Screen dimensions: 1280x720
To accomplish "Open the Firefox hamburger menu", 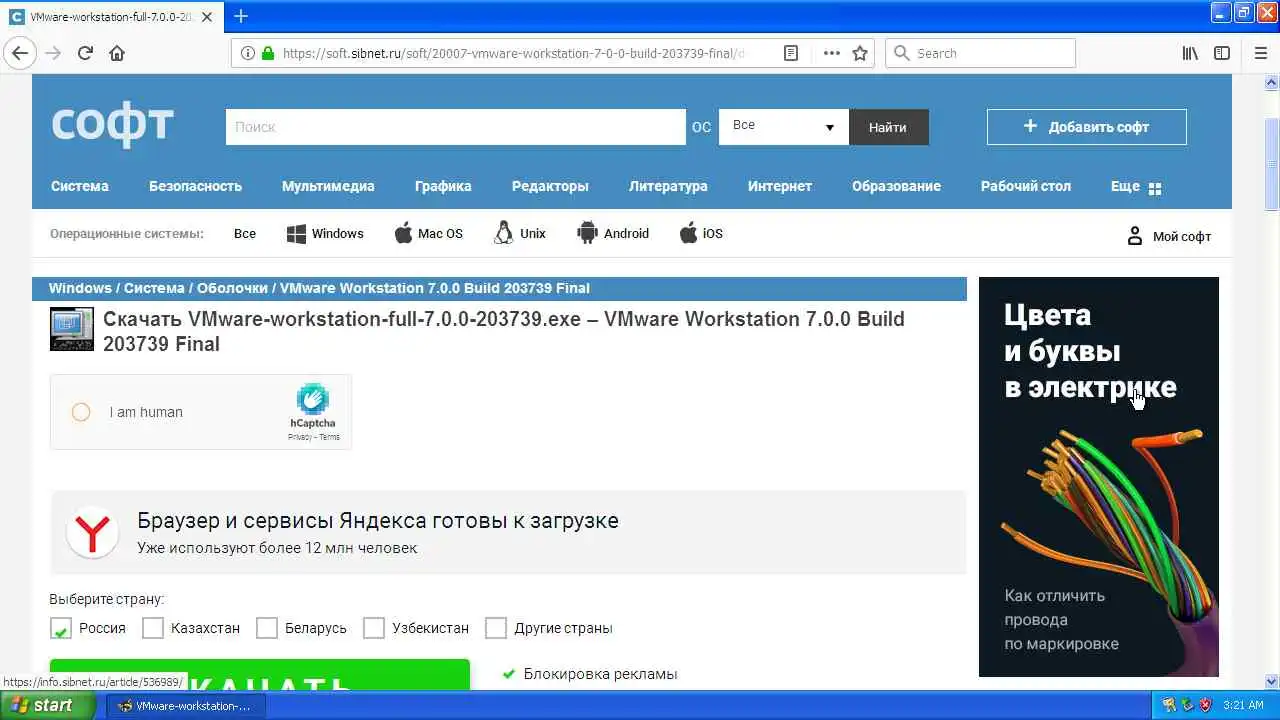I will click(x=1260, y=53).
